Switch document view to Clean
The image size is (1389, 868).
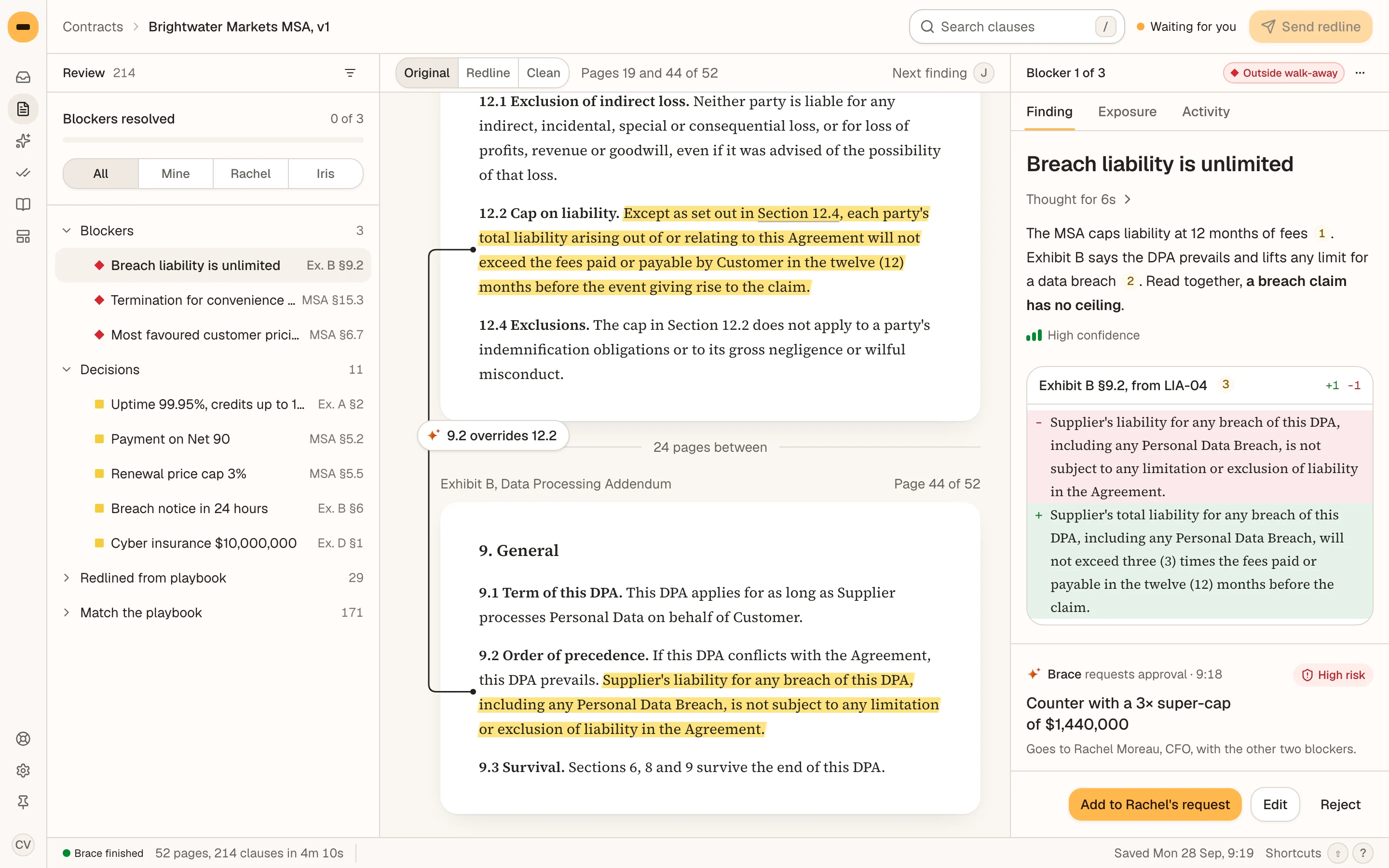[543, 73]
